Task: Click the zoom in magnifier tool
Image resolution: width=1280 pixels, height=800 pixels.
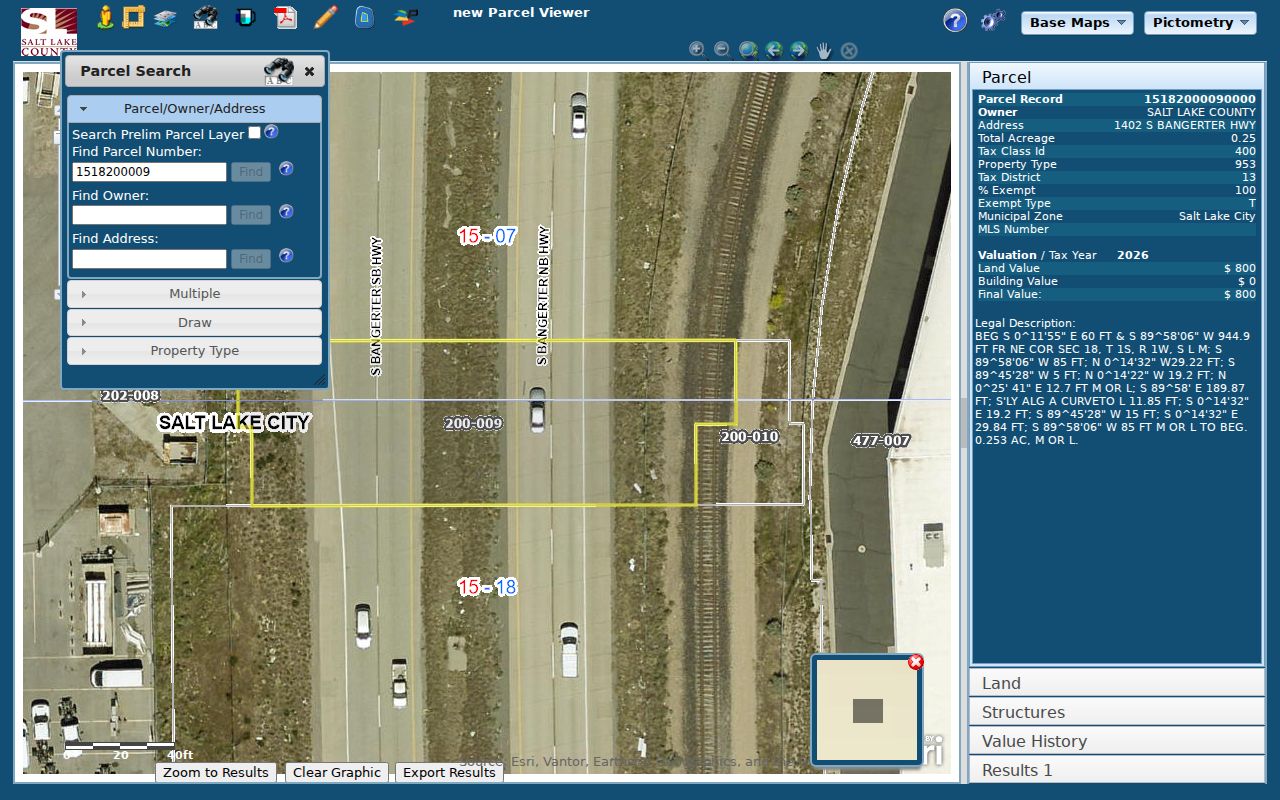Action: (698, 49)
